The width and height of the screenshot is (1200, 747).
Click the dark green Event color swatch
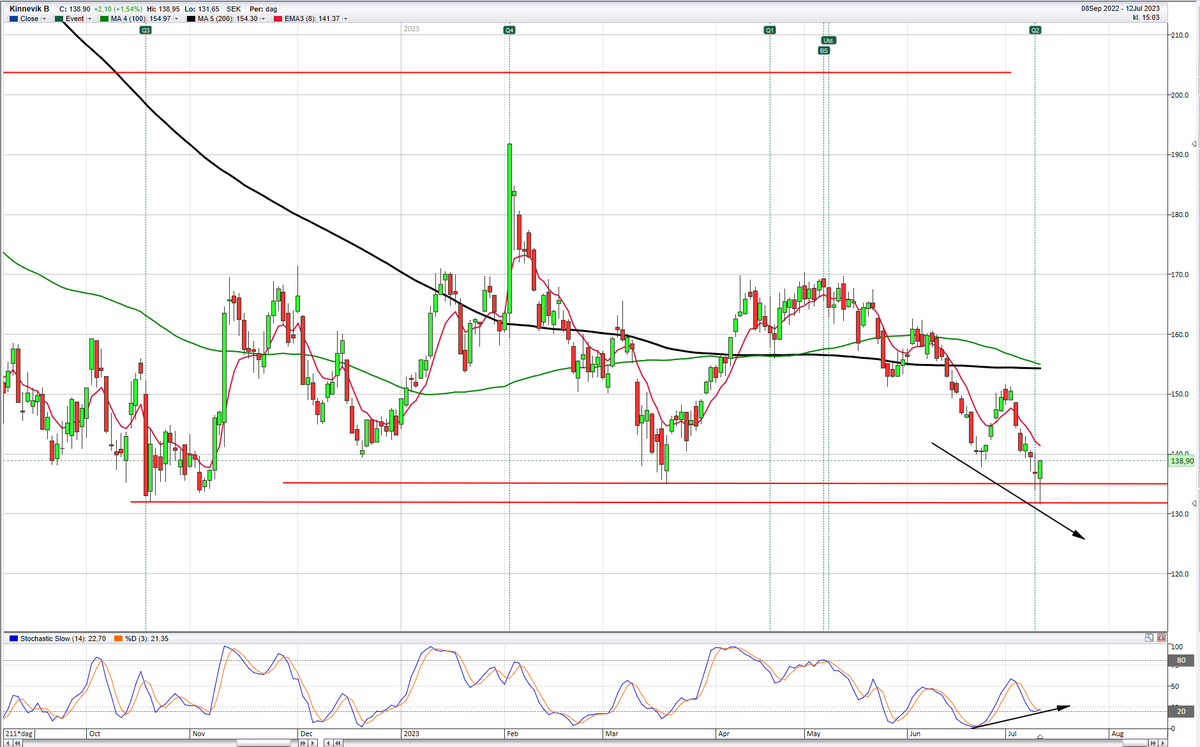[x=58, y=19]
